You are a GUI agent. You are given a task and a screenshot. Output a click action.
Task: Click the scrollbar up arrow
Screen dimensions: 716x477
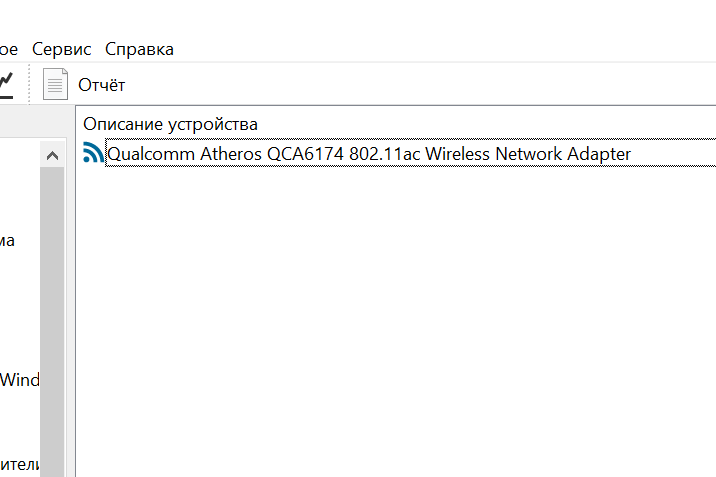[x=53, y=156]
